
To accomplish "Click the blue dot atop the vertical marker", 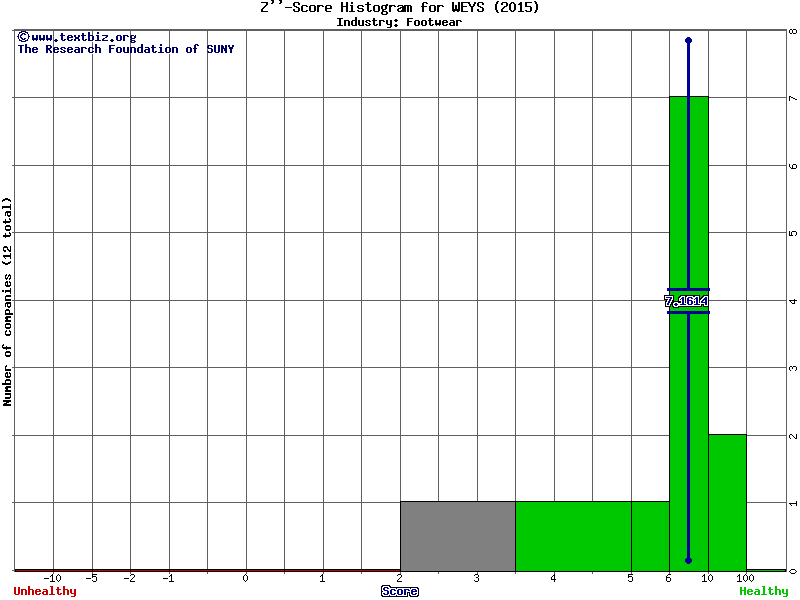I will [688, 41].
